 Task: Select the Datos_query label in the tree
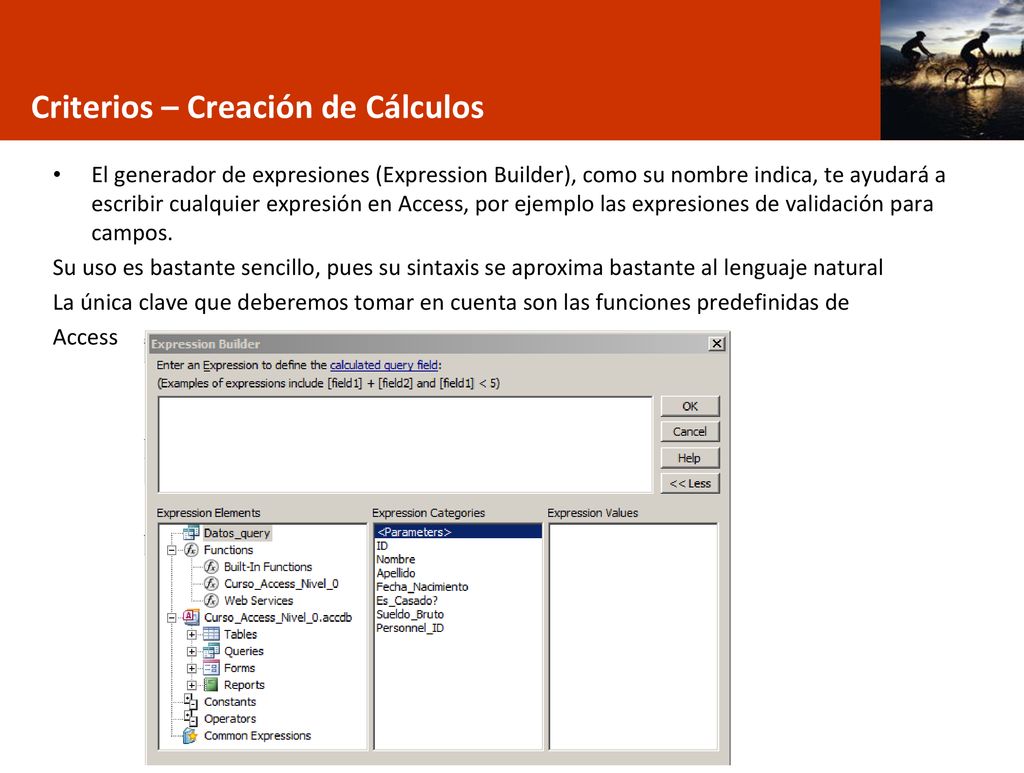236,533
